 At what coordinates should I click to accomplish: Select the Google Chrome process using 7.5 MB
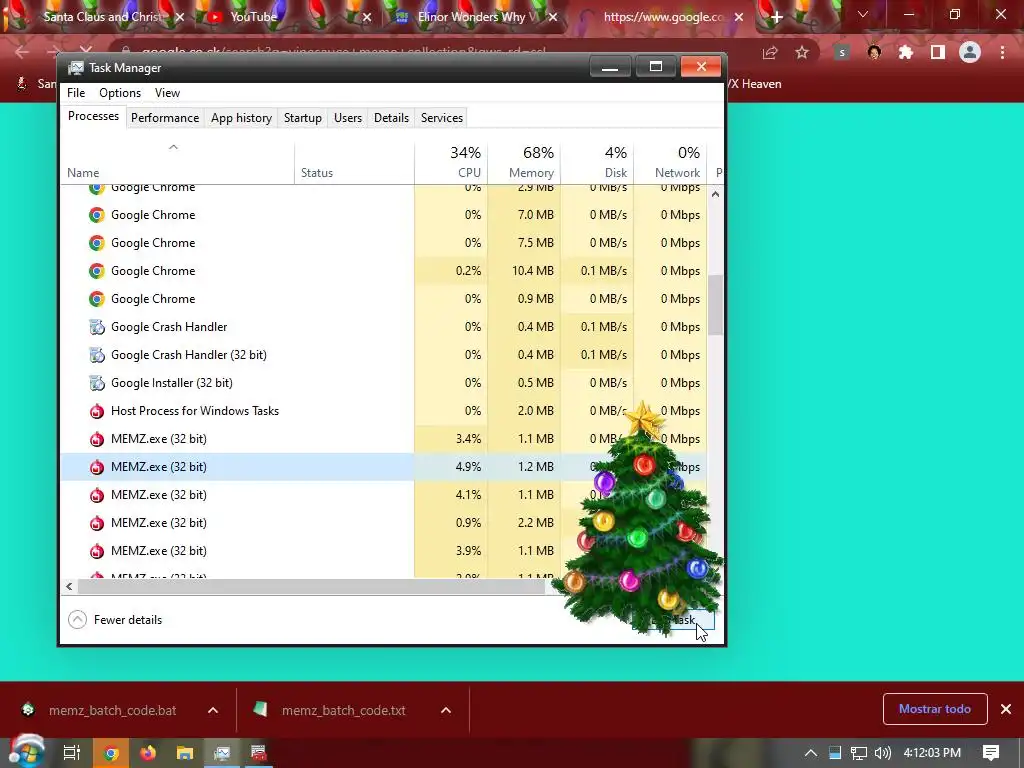[x=384, y=243]
